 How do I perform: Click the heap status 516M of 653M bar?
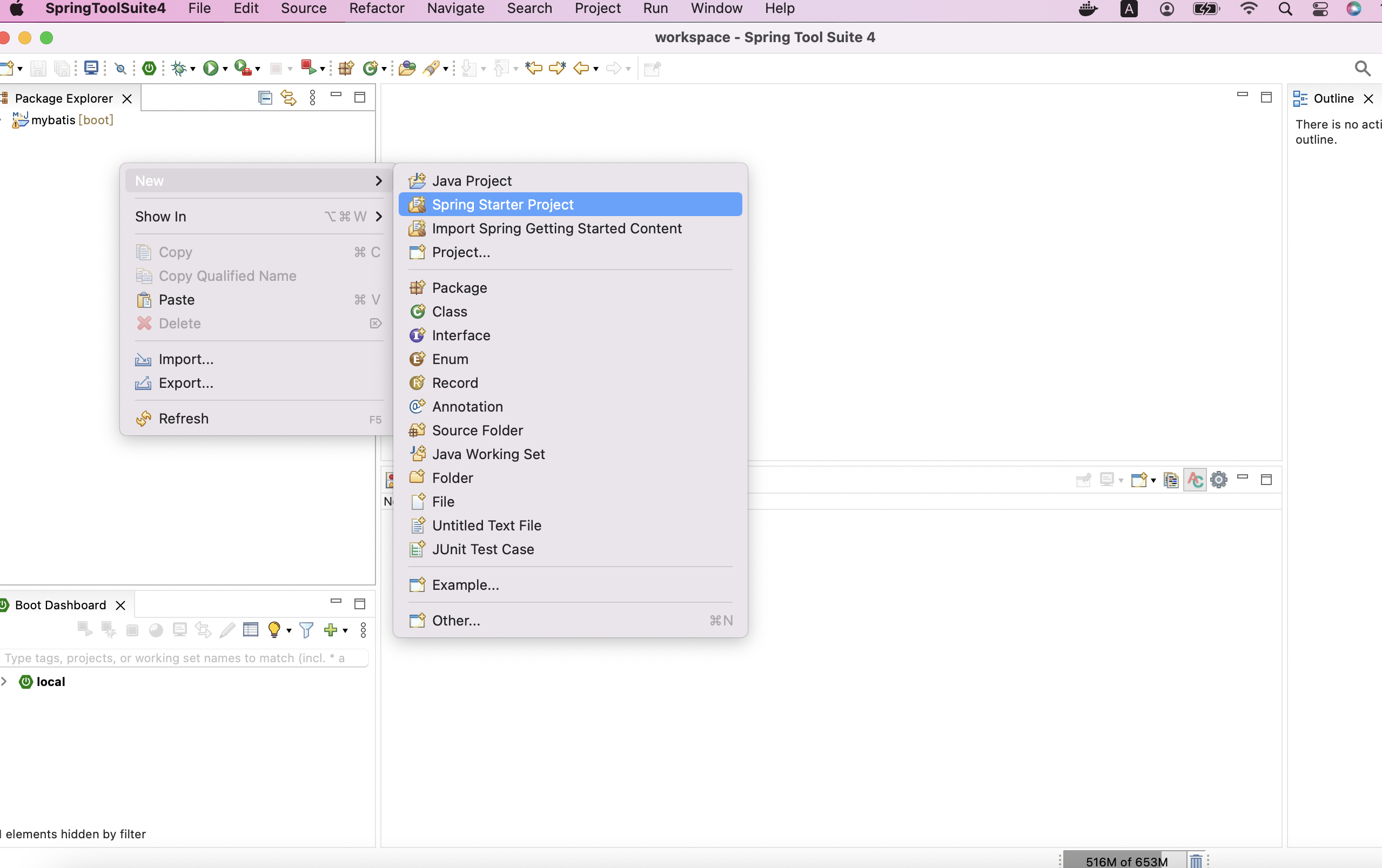[1125, 860]
